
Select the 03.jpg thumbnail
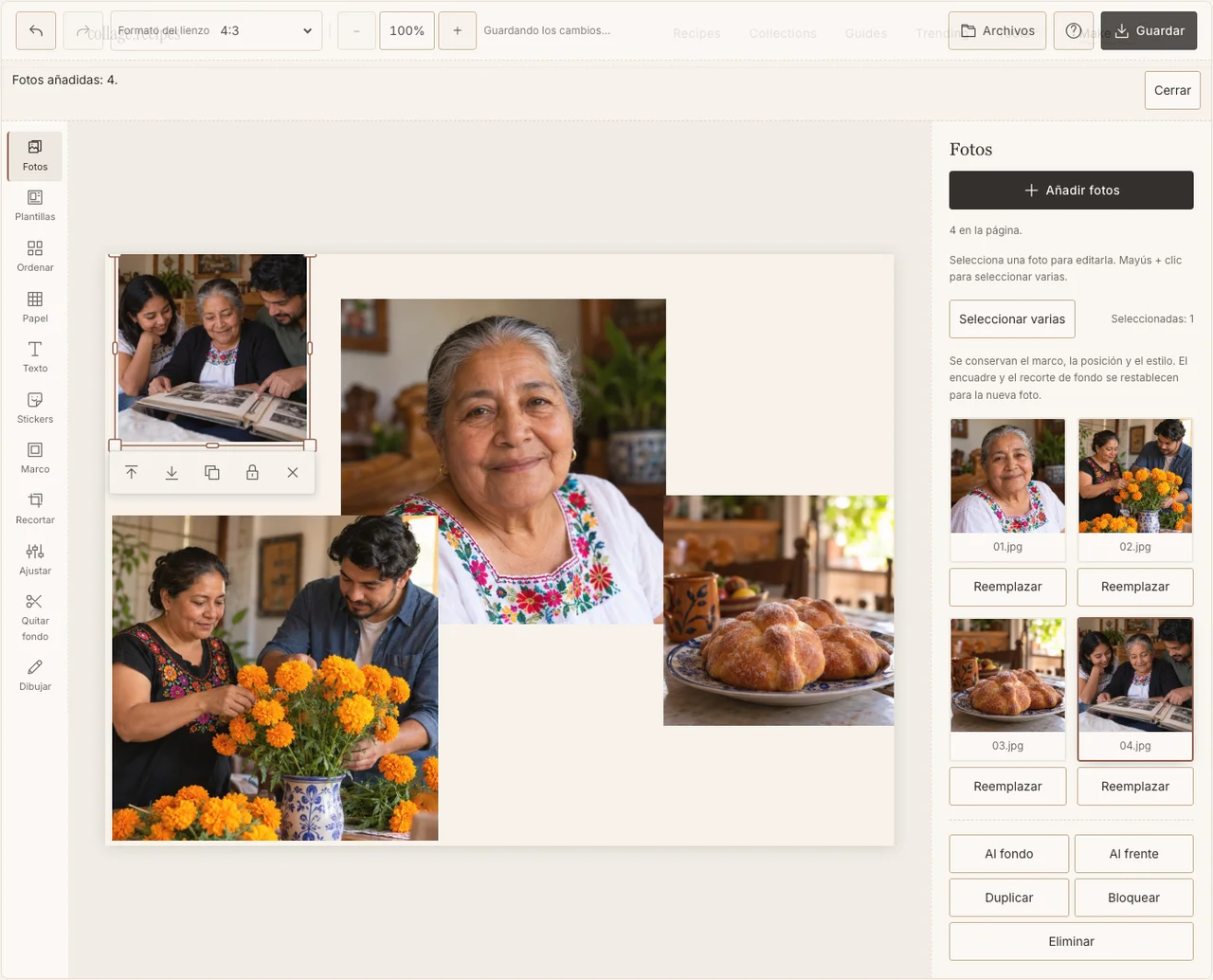[x=1007, y=688]
